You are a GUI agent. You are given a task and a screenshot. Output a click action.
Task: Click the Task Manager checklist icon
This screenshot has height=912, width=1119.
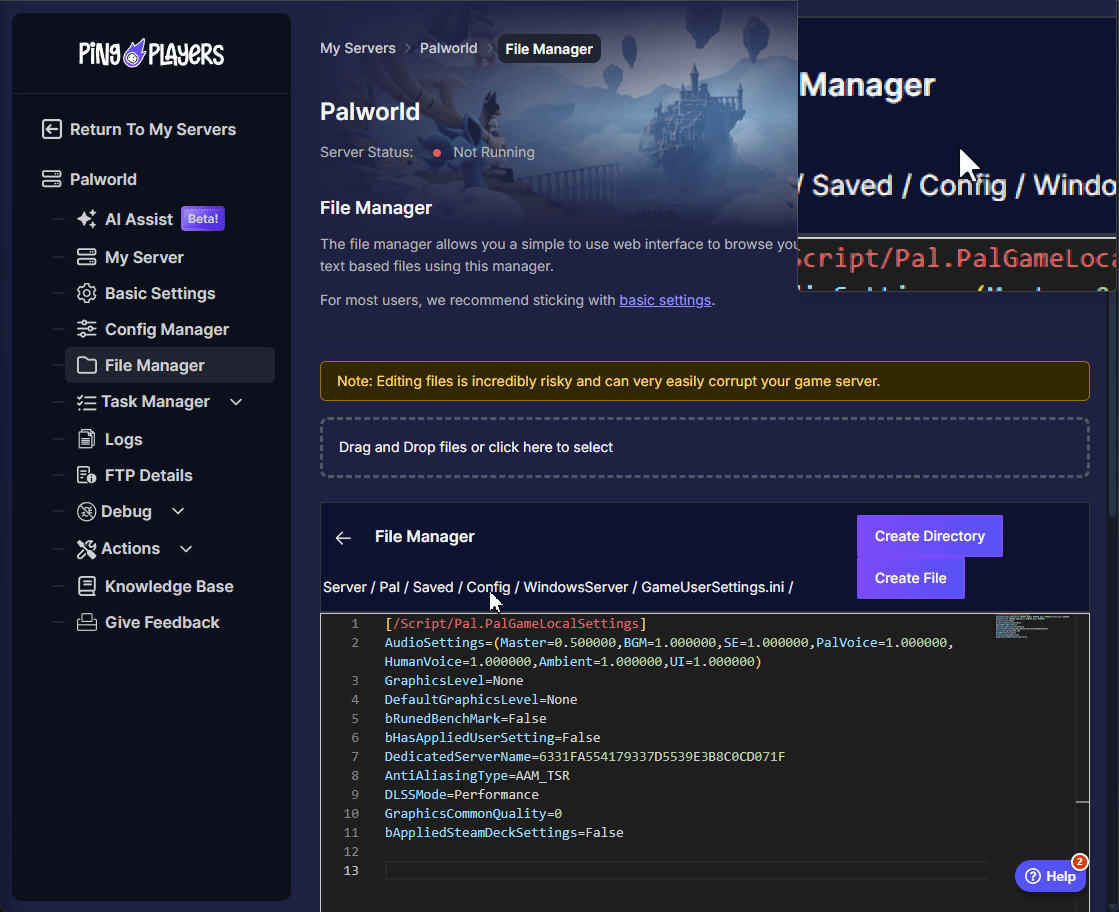[x=86, y=402]
